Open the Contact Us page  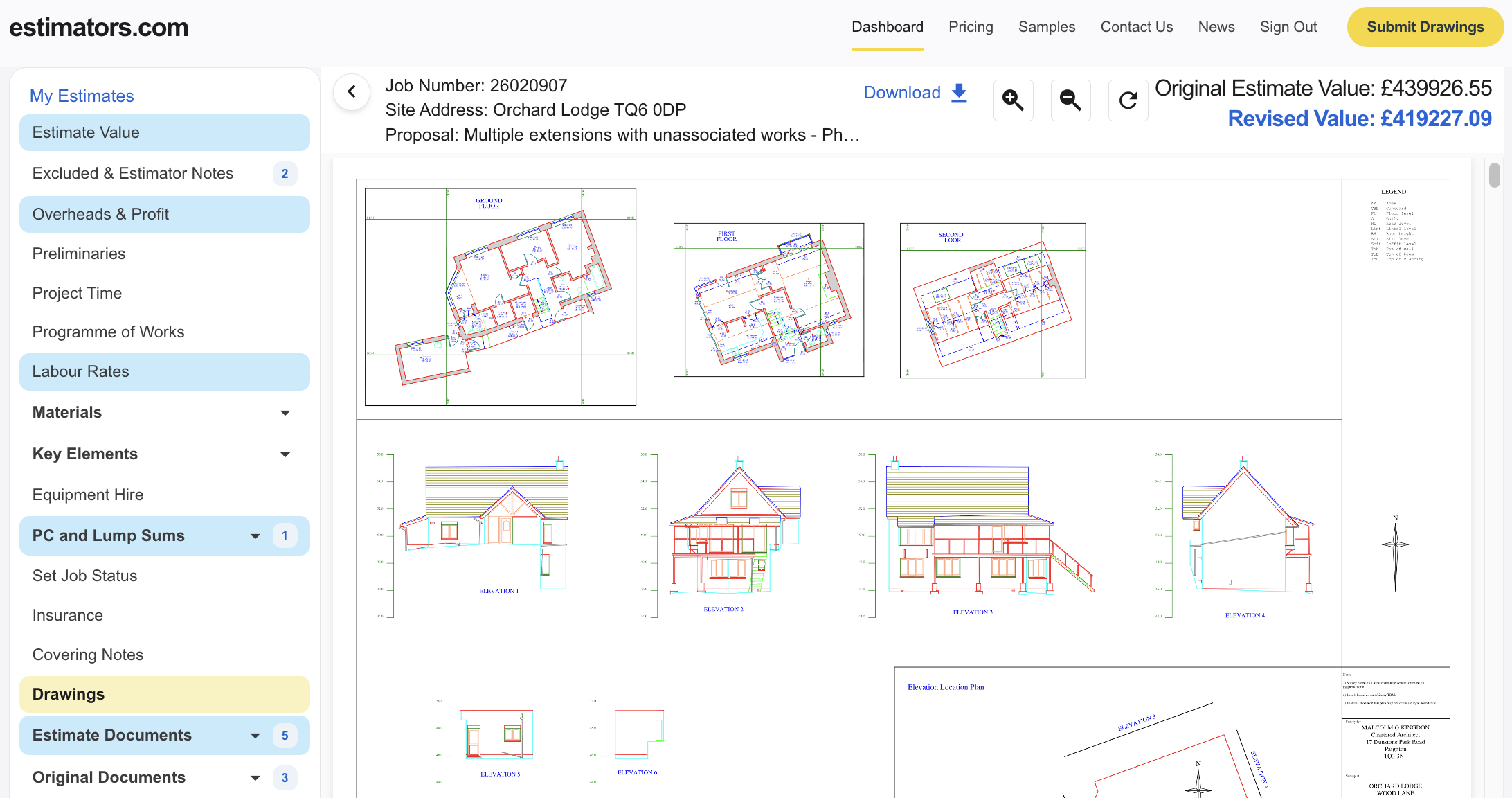pos(1136,27)
